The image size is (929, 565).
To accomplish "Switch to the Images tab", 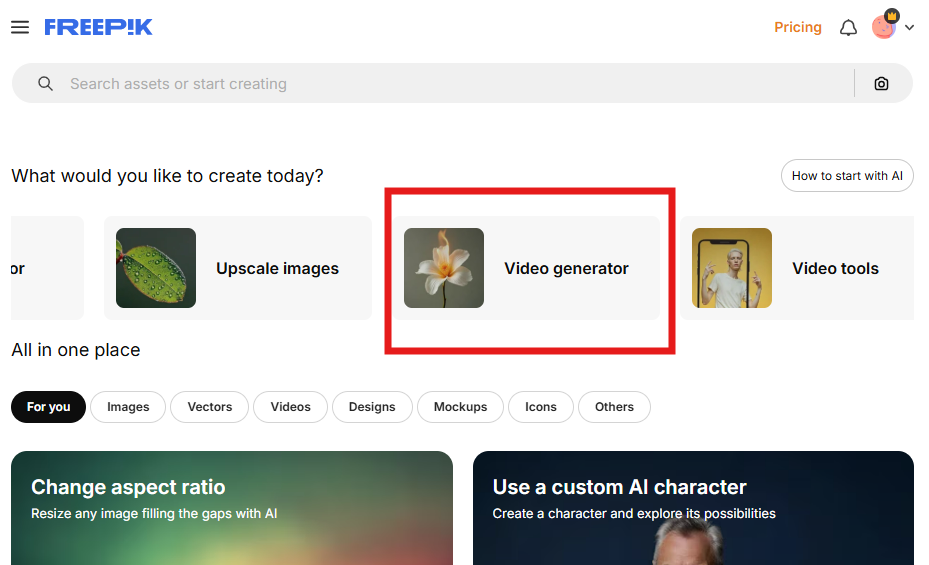I will pos(128,407).
